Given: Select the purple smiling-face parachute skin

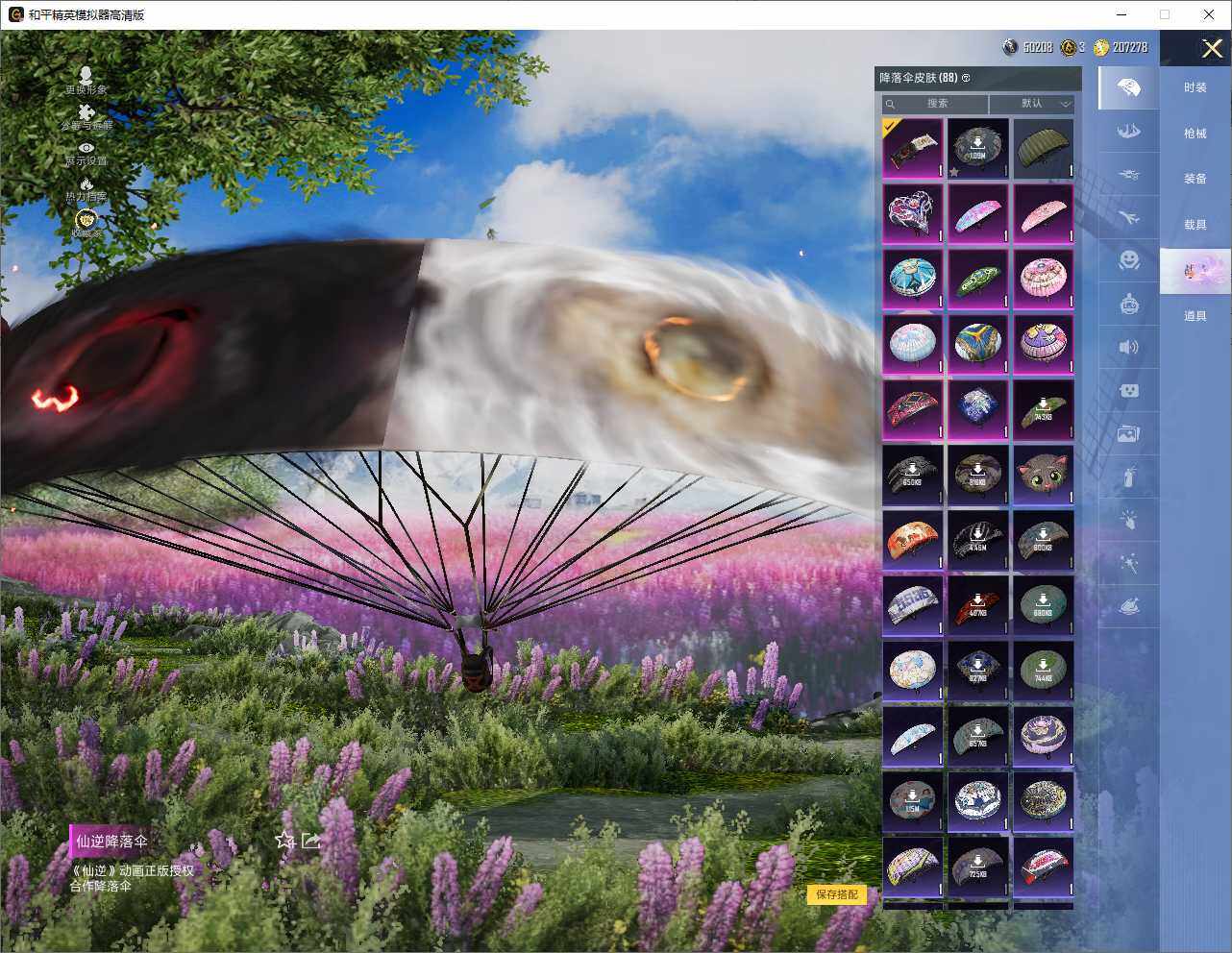Looking at the screenshot, I should coord(1043,344).
